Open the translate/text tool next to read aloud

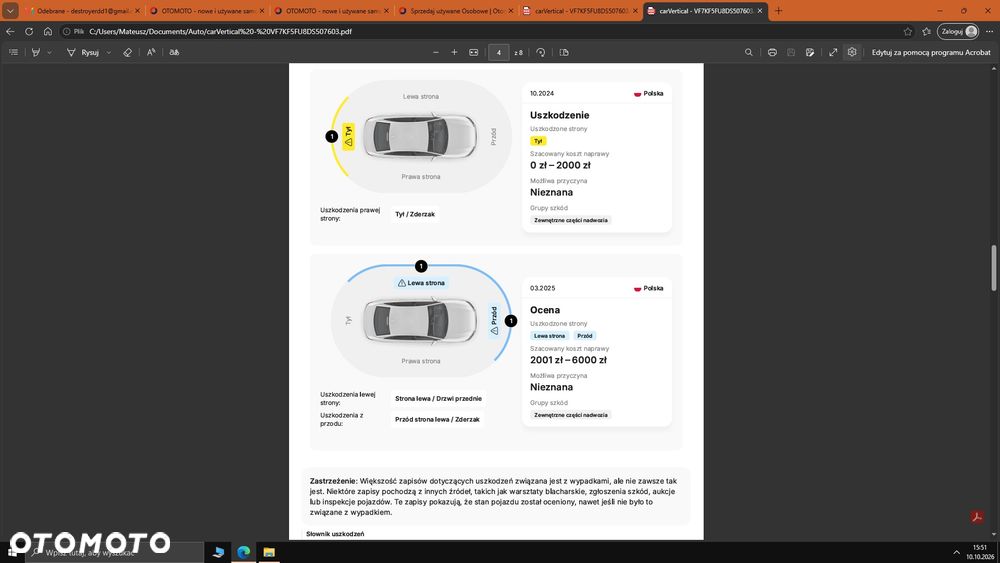pos(174,52)
